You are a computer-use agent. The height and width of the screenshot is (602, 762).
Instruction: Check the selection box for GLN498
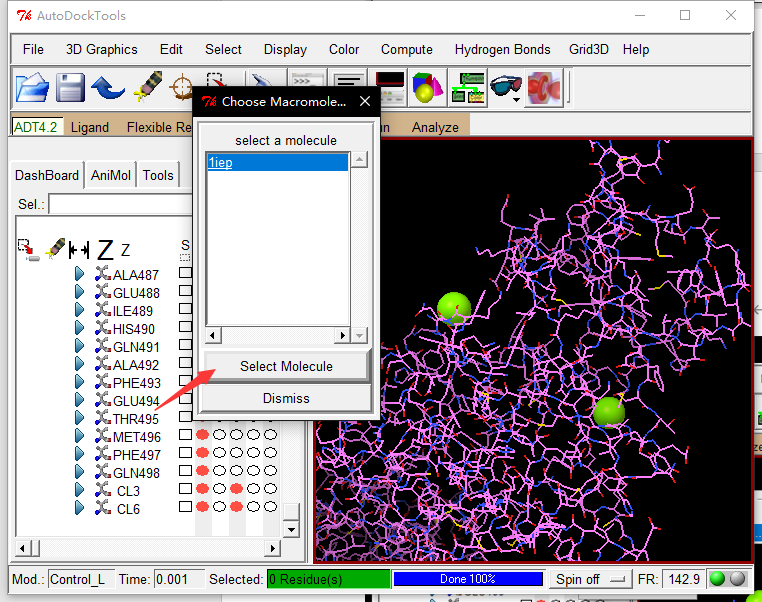click(x=185, y=470)
